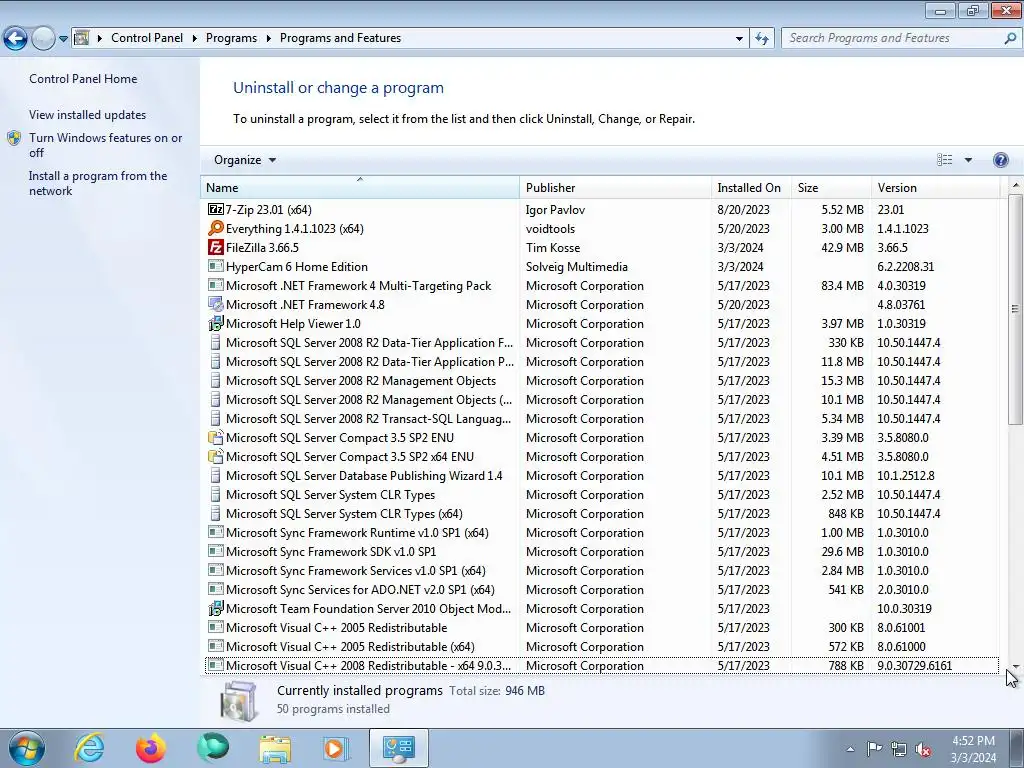Click the refresh button beside address bar
1024x768 pixels.
[762, 39]
